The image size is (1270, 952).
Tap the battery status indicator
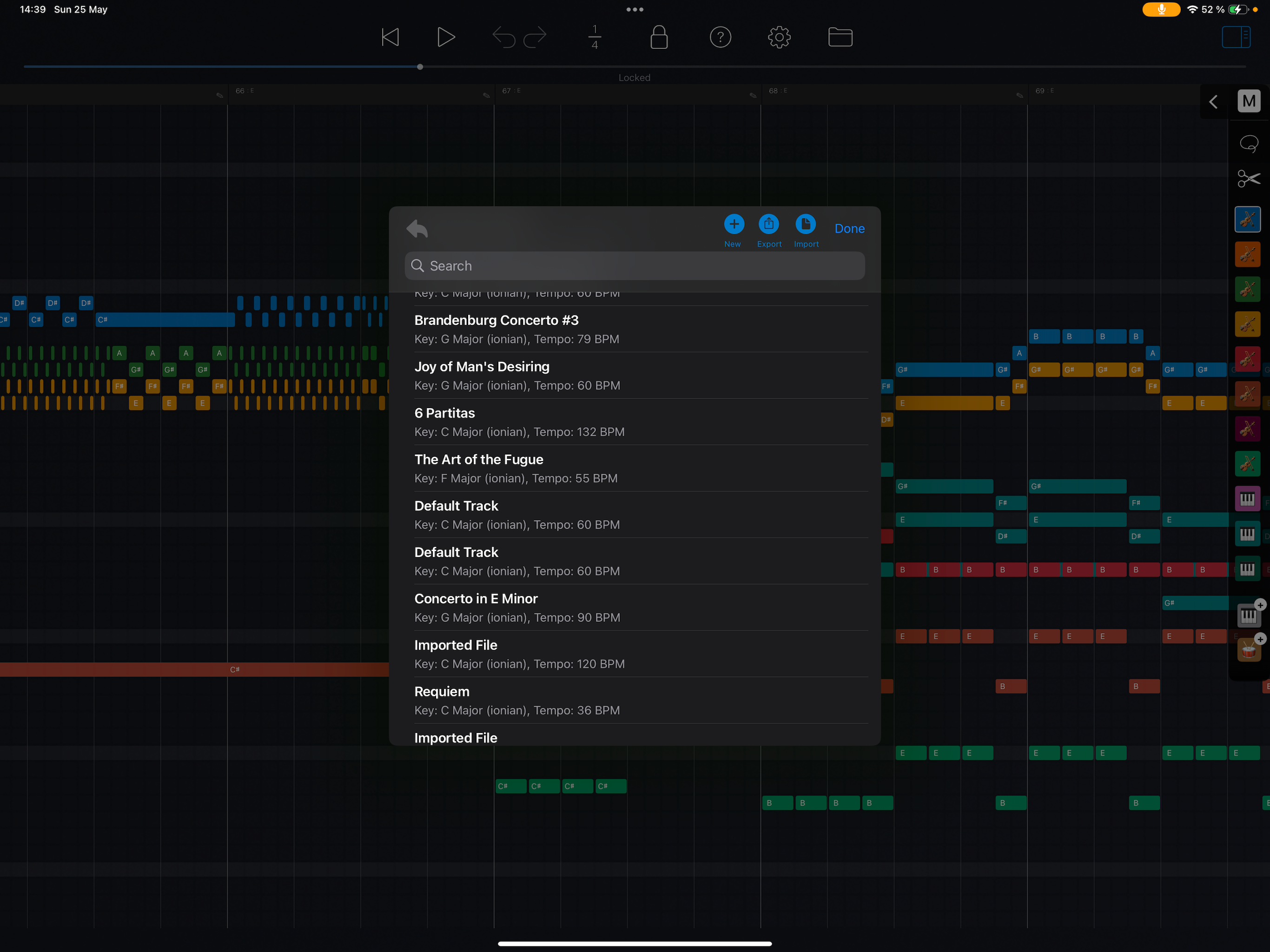tap(1238, 10)
